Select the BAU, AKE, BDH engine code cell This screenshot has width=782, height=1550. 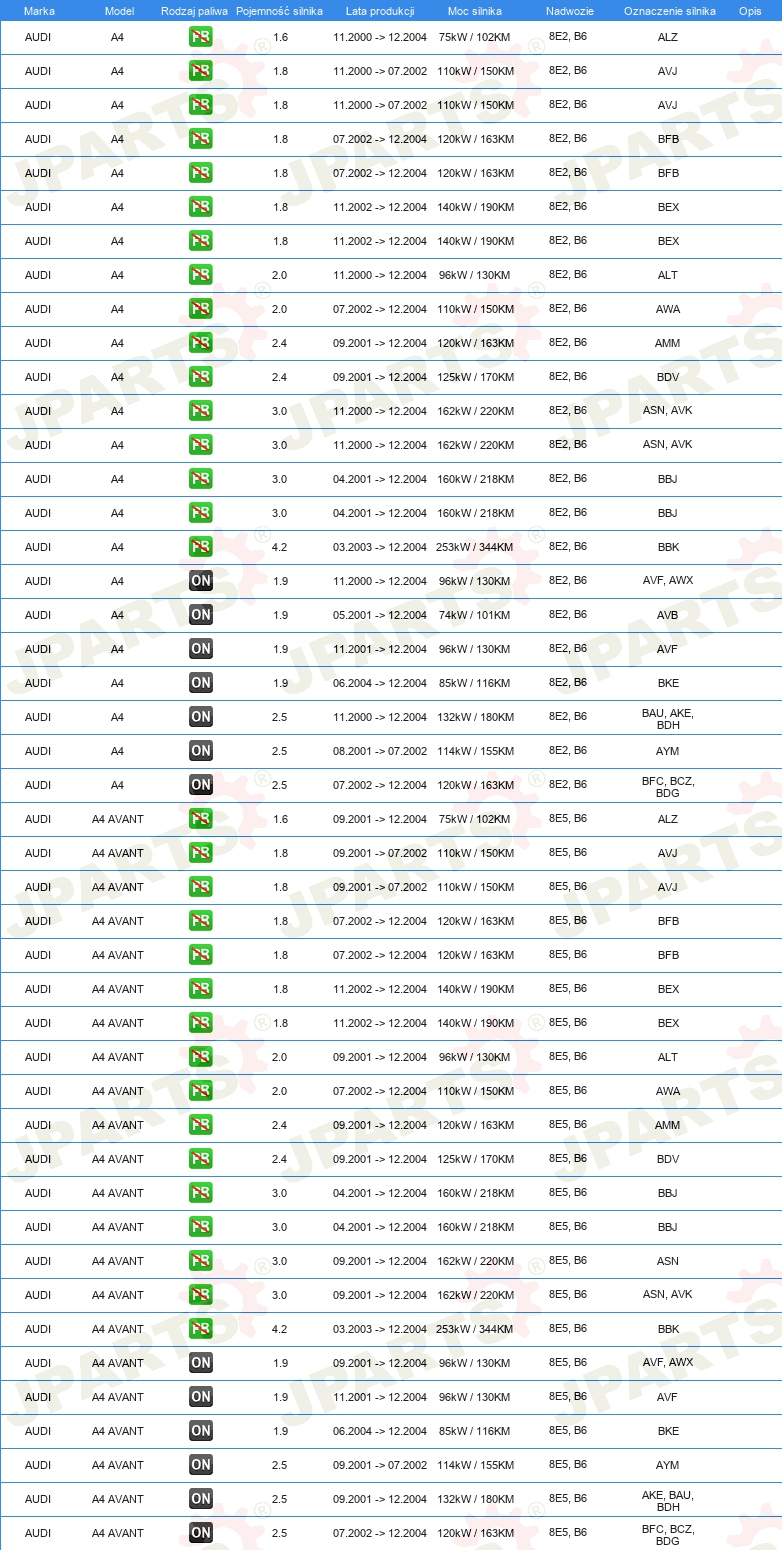668,719
